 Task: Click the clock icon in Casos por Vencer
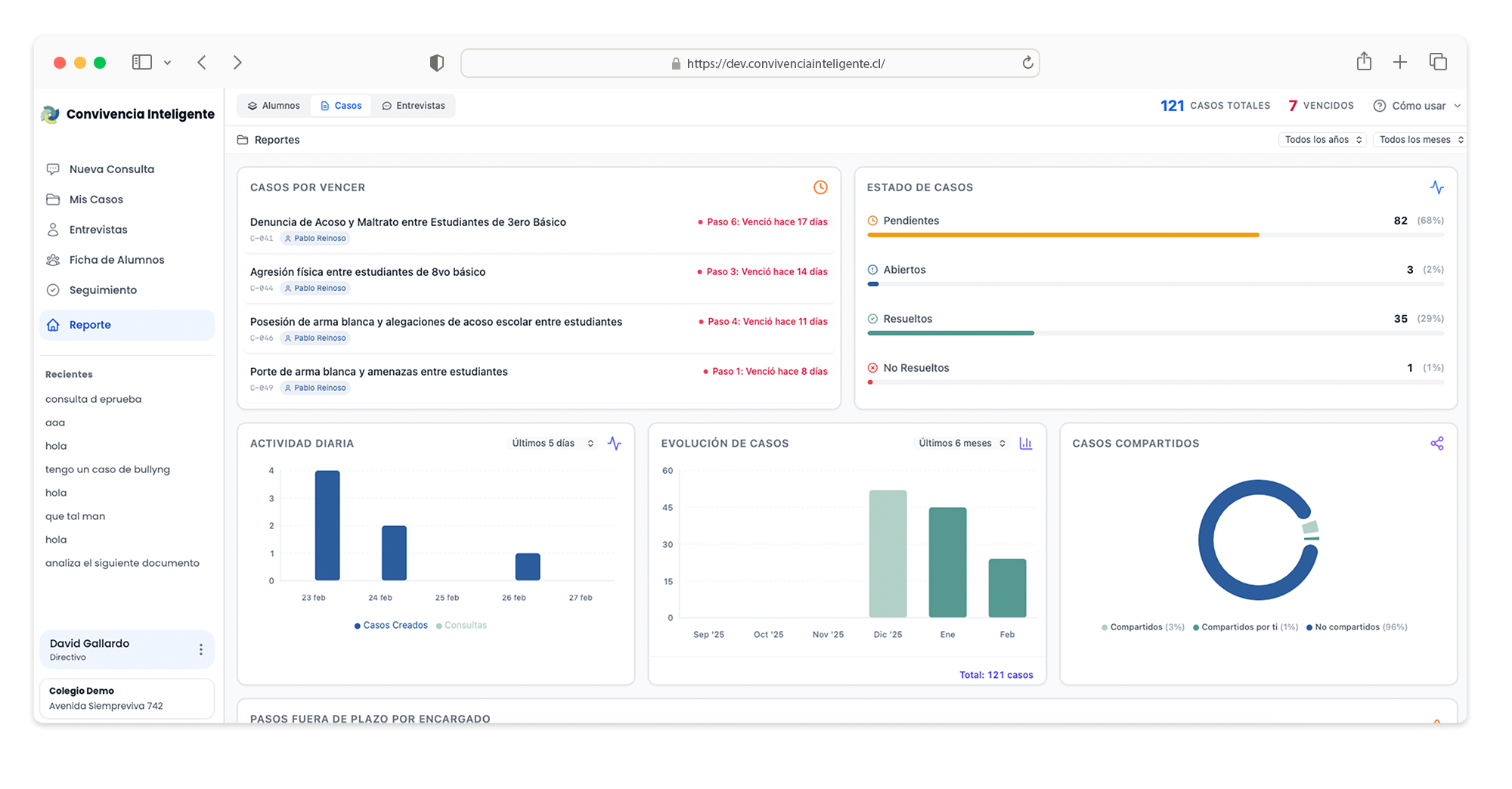[820, 187]
